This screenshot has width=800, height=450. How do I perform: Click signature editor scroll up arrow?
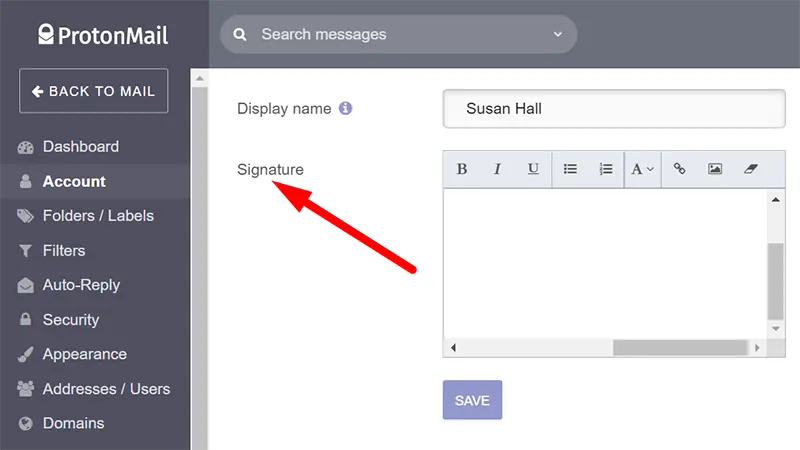pyautogui.click(x=776, y=199)
